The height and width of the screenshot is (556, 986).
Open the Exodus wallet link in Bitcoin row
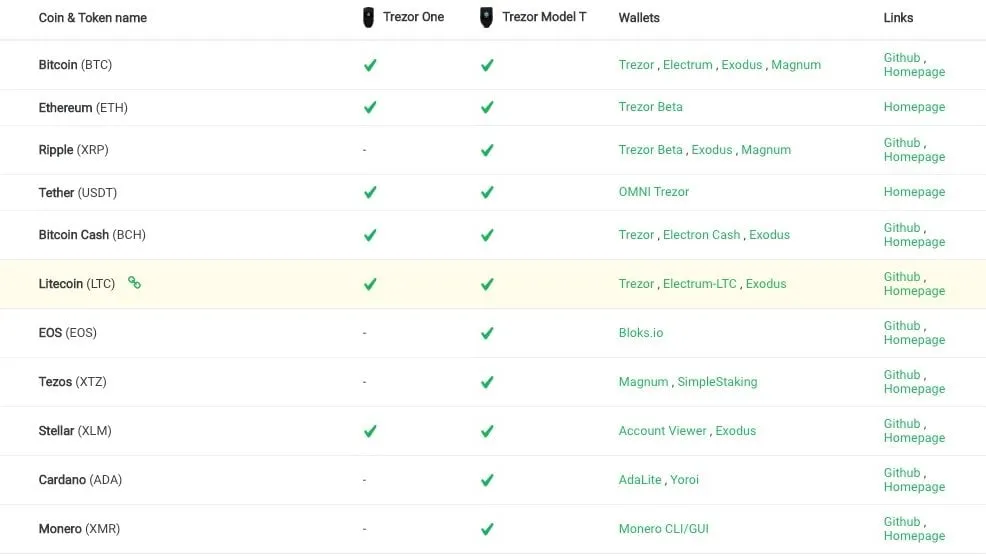point(741,65)
